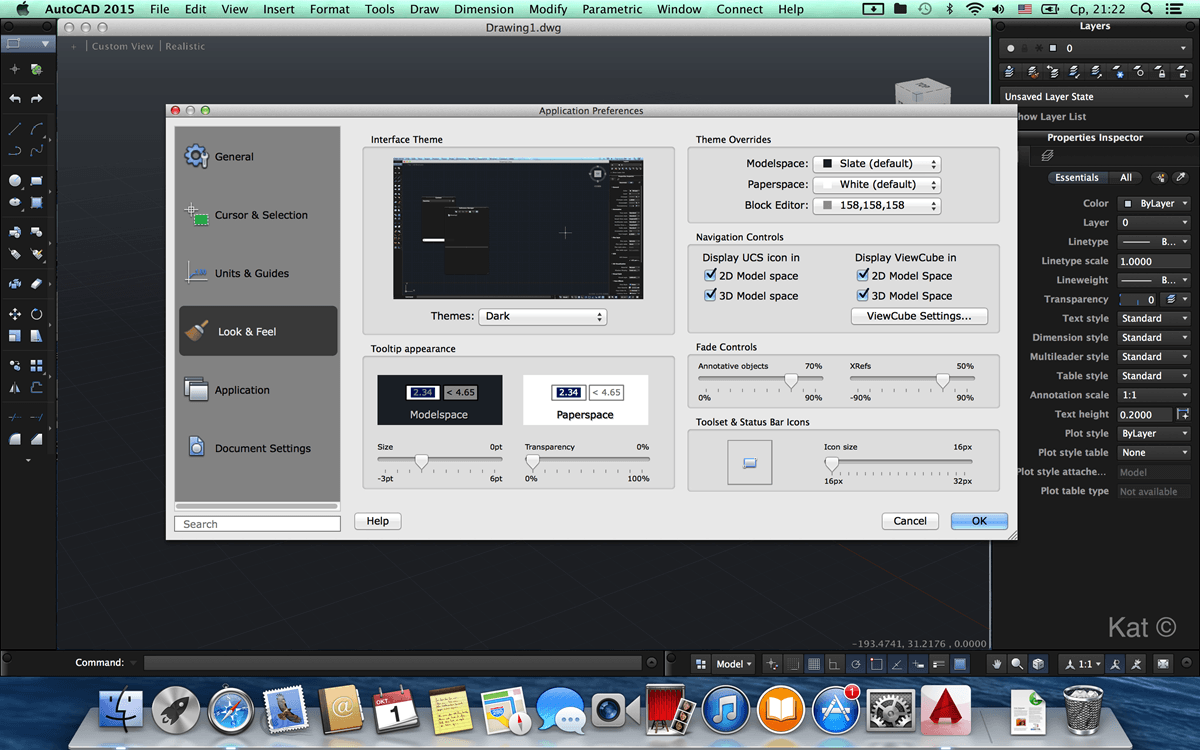The image size is (1200, 750).
Task: Uncheck ViewCube 3D Model Space
Action: tap(863, 295)
